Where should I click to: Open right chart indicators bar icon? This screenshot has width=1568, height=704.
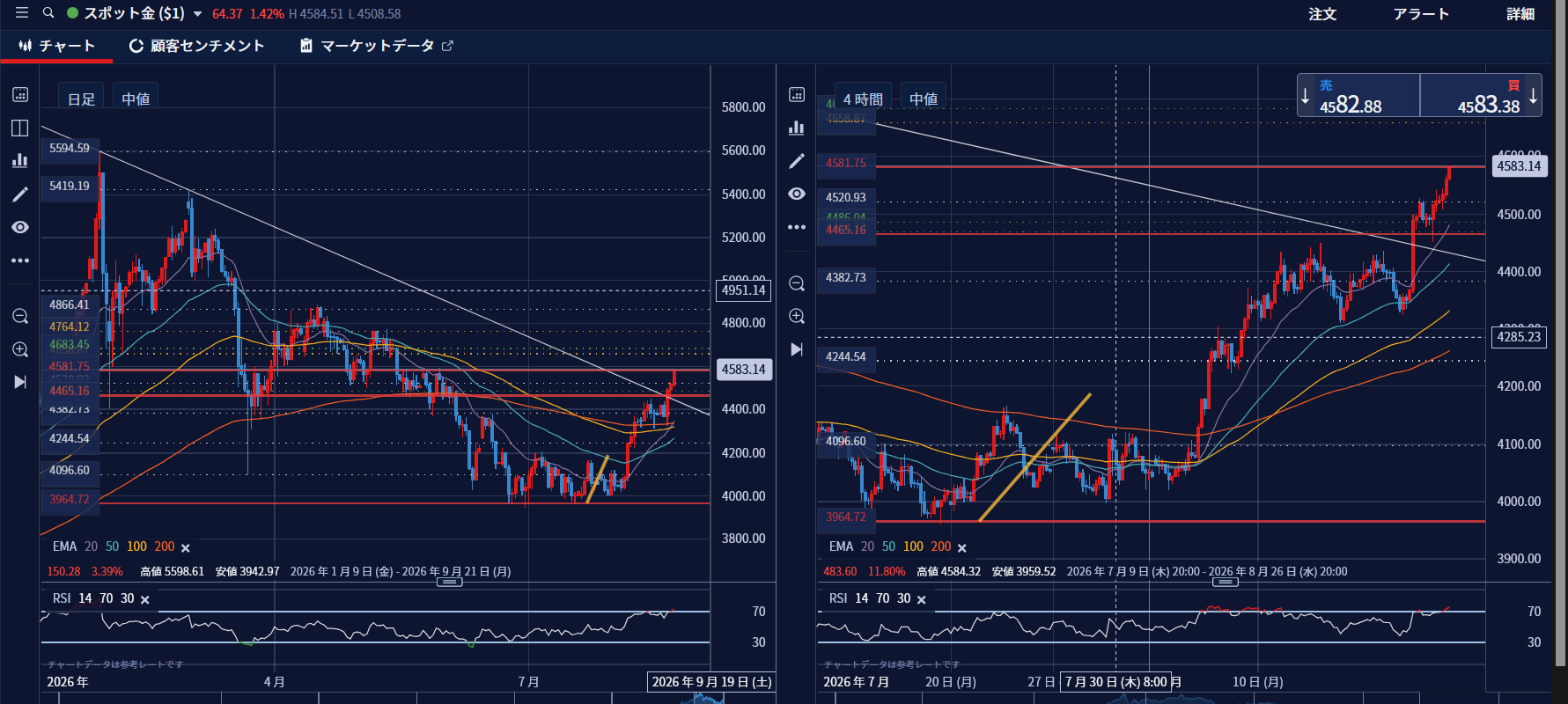point(797,128)
